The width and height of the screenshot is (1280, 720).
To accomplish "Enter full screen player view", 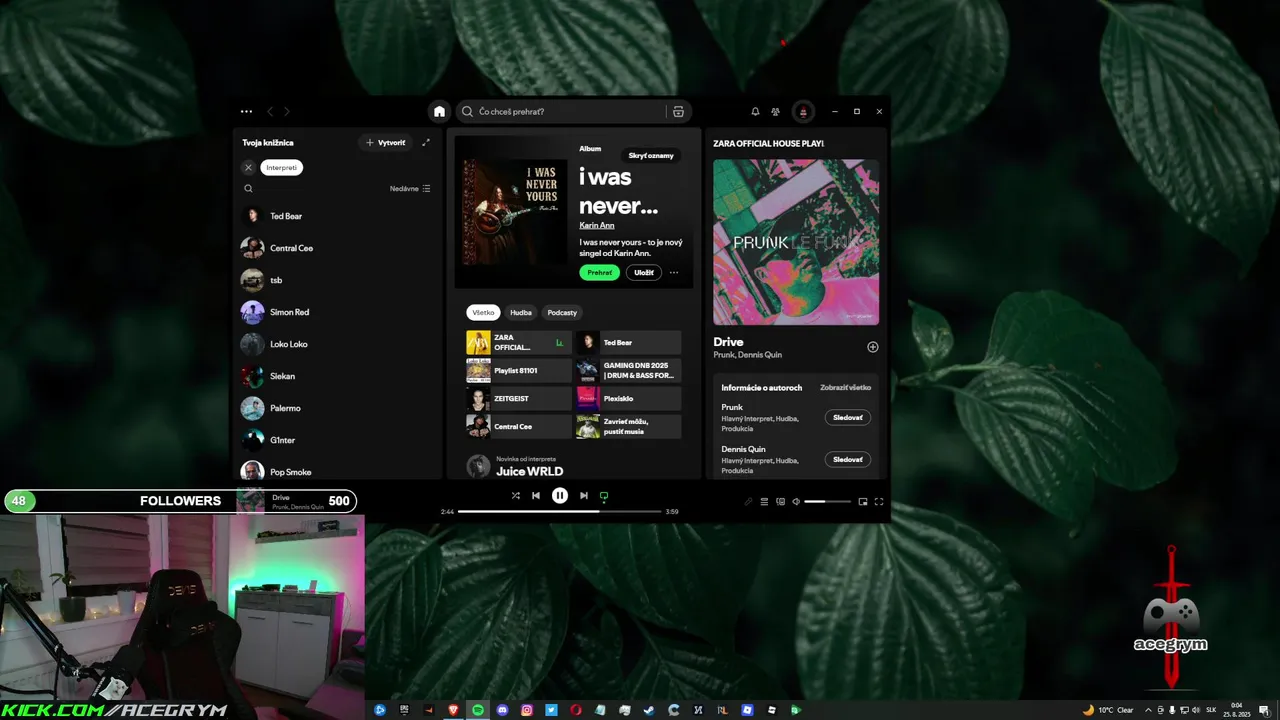I will click(879, 502).
